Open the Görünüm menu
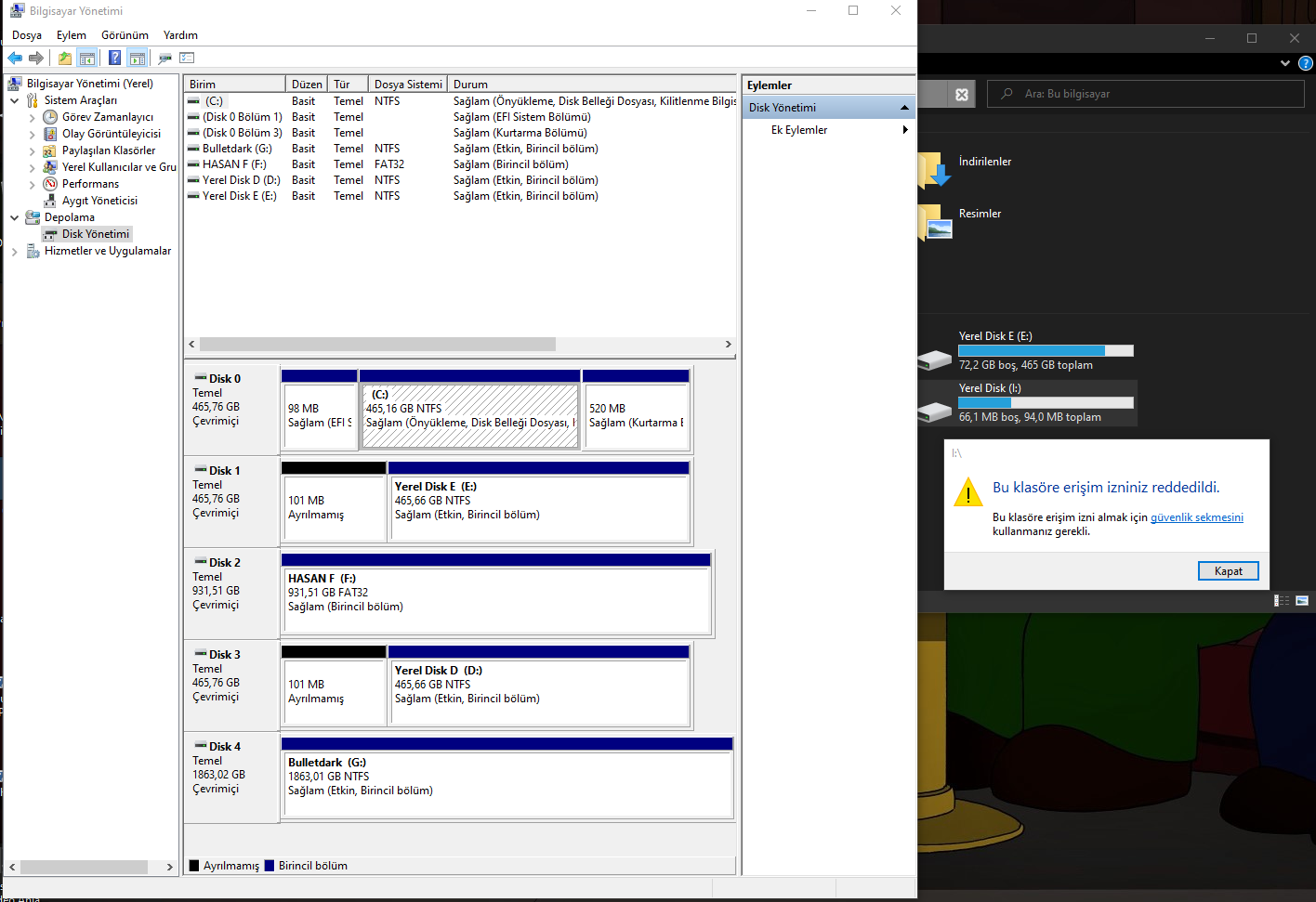 point(125,35)
